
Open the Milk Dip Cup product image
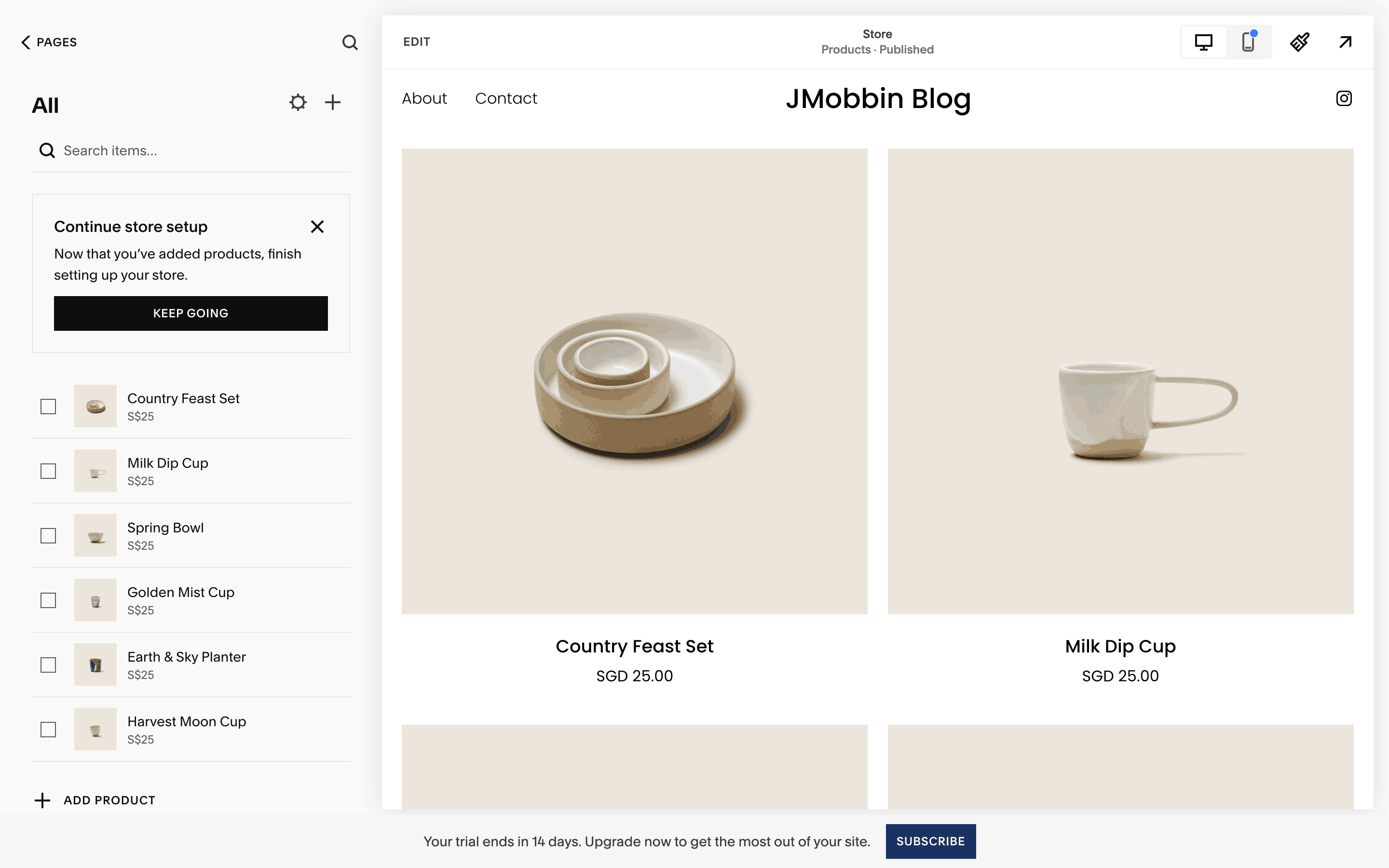(1120, 381)
